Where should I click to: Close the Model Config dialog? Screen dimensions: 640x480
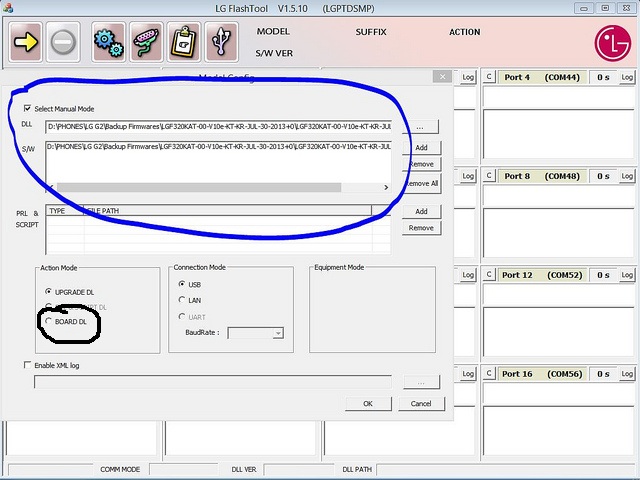click(x=442, y=76)
